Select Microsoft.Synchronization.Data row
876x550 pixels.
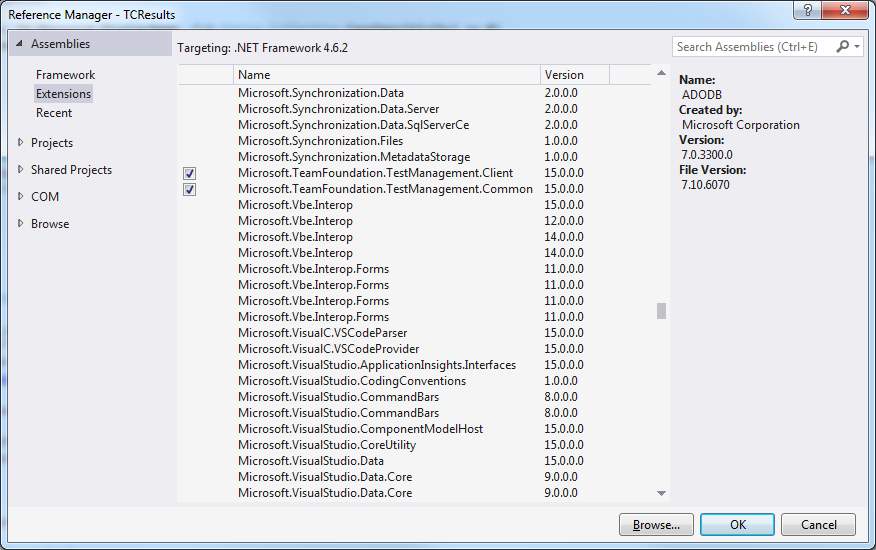pos(415,93)
